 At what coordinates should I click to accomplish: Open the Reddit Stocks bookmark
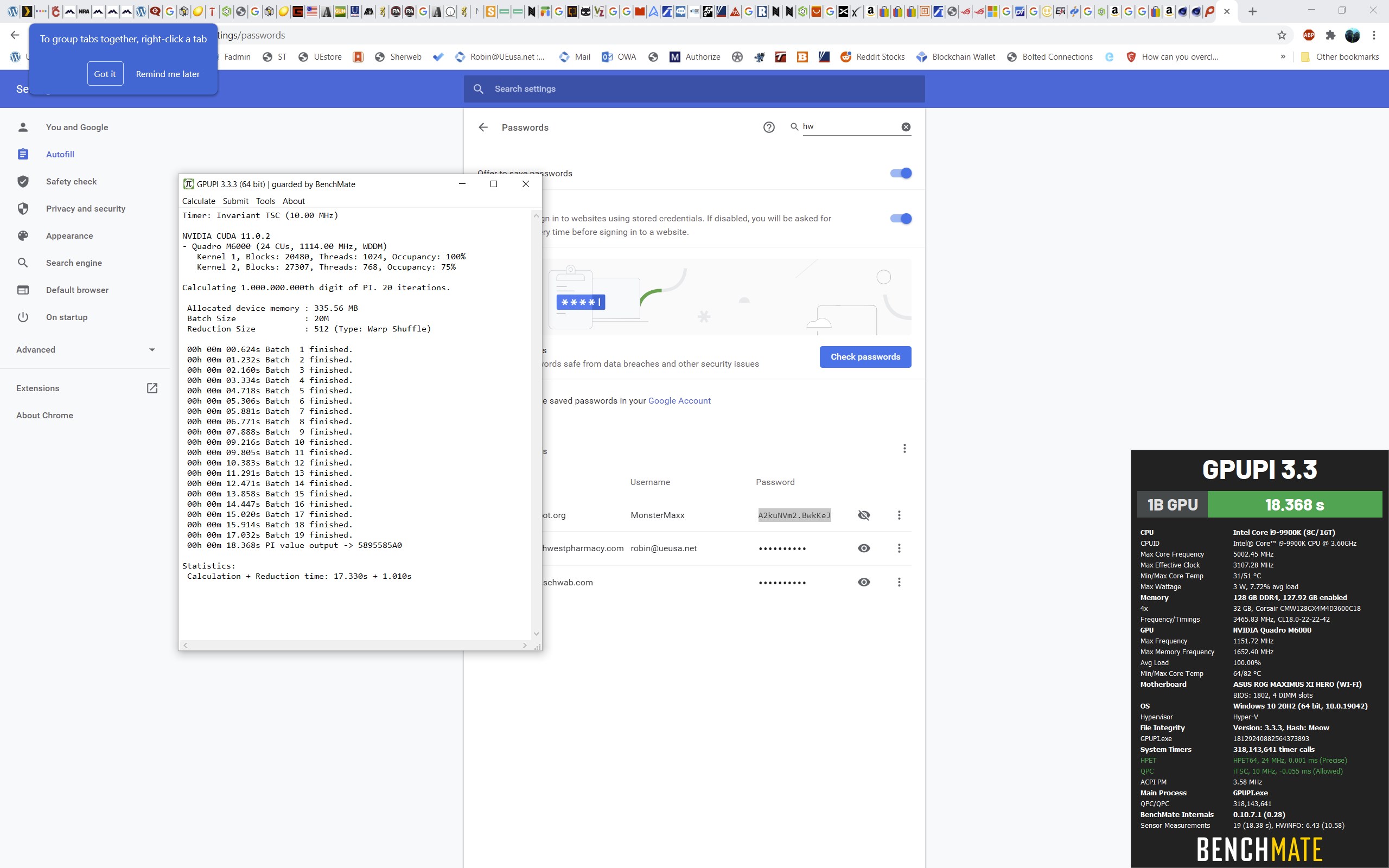tap(872, 57)
